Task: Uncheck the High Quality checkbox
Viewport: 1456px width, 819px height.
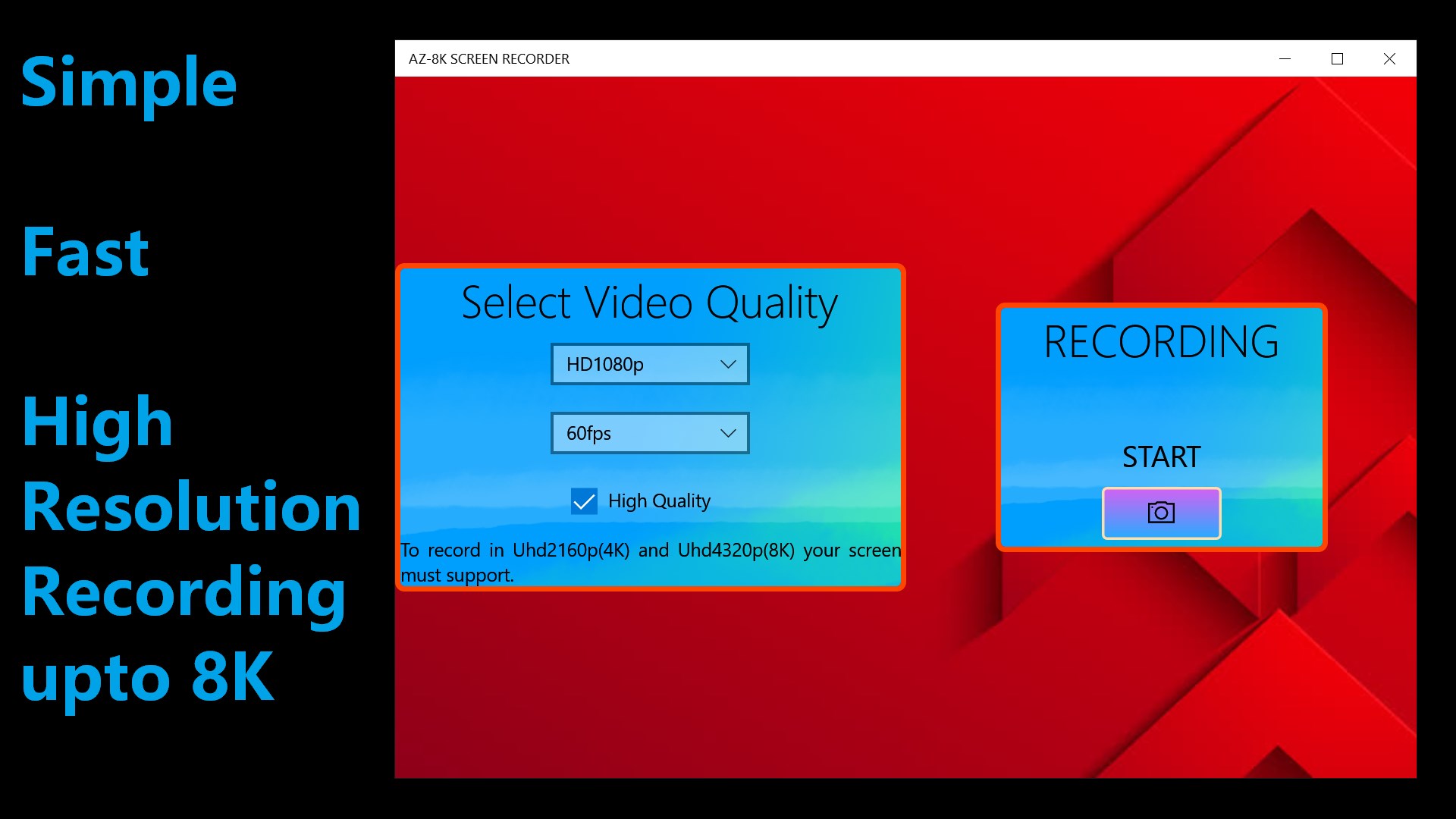Action: click(584, 501)
